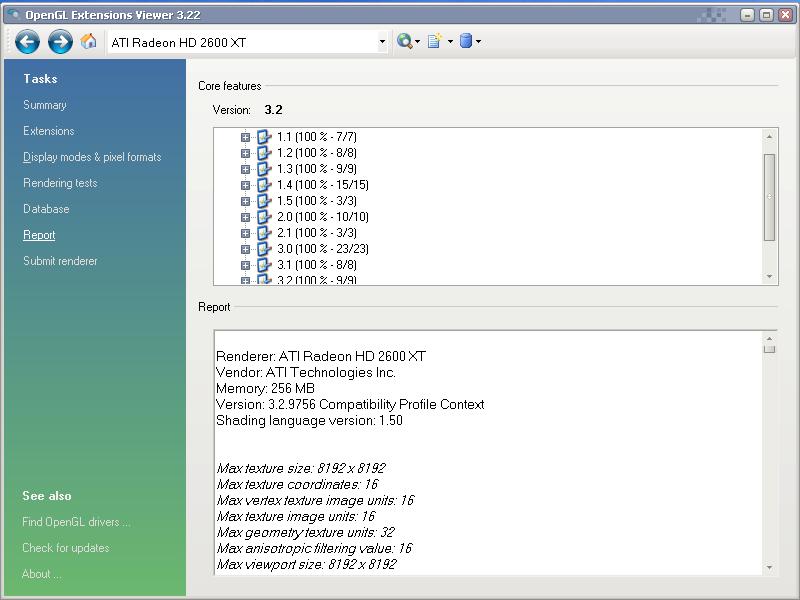Open dropdown arrow beside the notes icon
This screenshot has width=800, height=600.
point(450,42)
